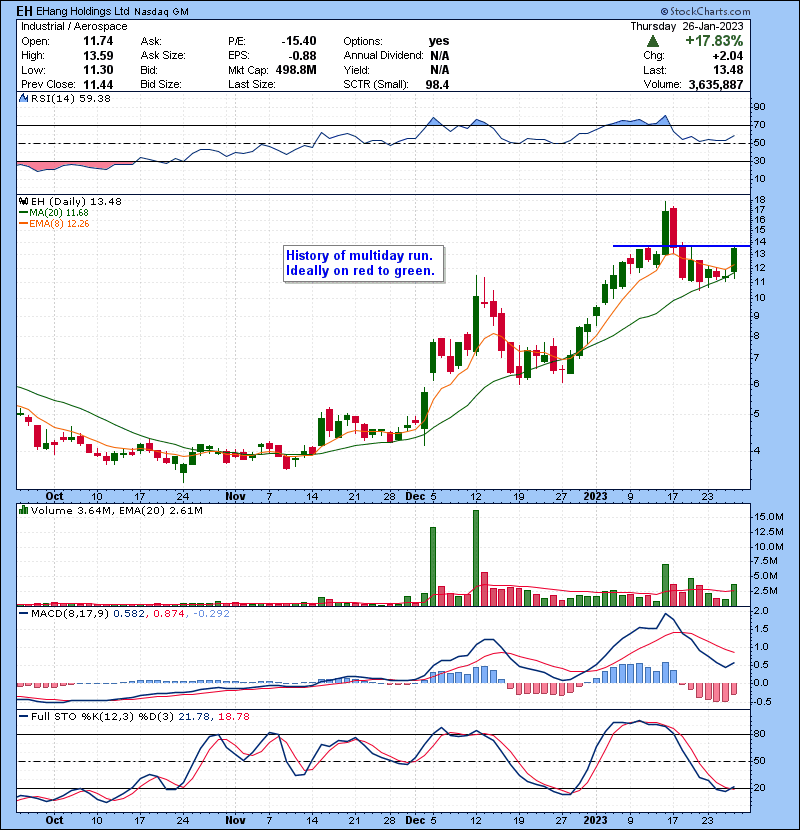This screenshot has width=800, height=830.
Task: Click the last green candlestick on price chart
Action: (735, 259)
